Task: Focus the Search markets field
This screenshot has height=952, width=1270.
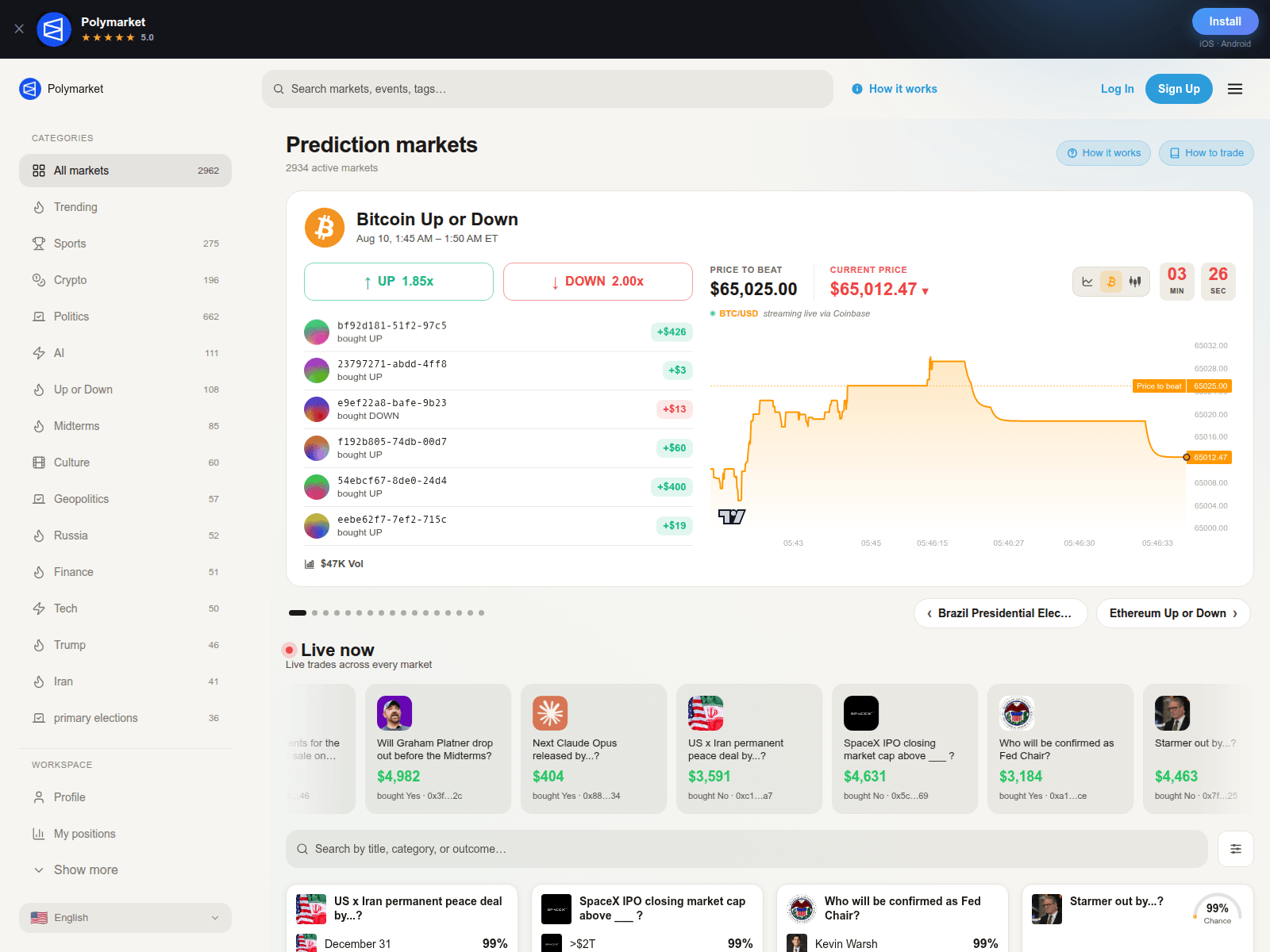Action: (548, 89)
